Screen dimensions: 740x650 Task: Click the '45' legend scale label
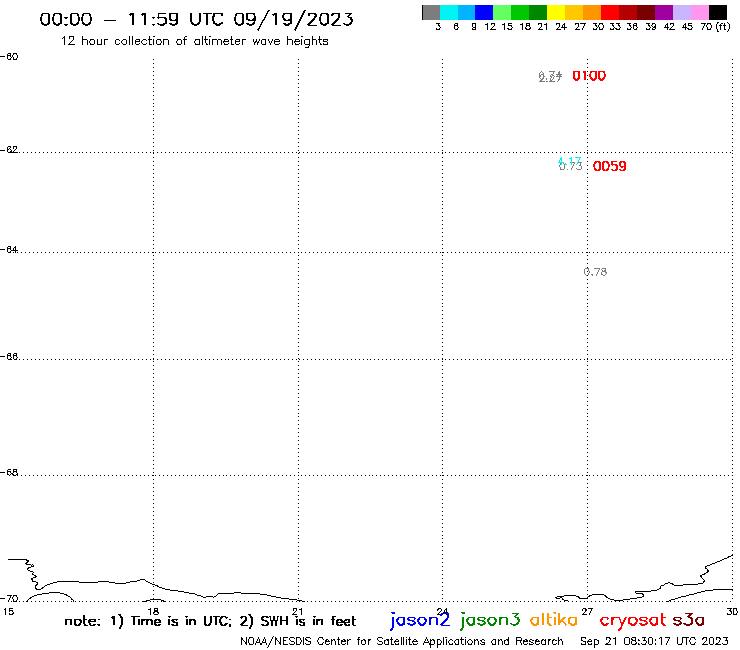pyautogui.click(x=687, y=27)
